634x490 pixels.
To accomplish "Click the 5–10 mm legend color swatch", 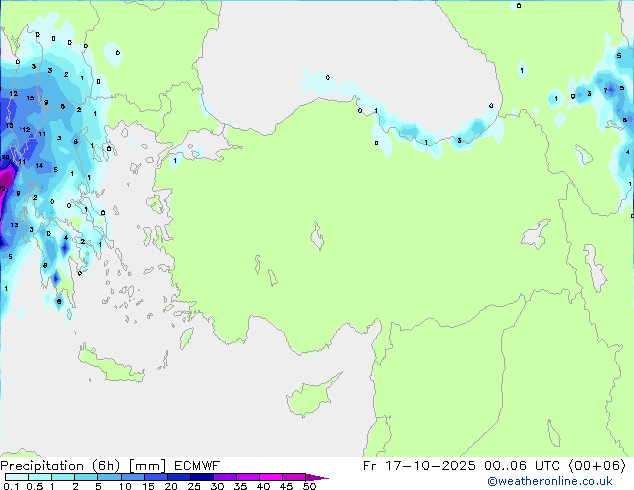I will coord(109,477).
